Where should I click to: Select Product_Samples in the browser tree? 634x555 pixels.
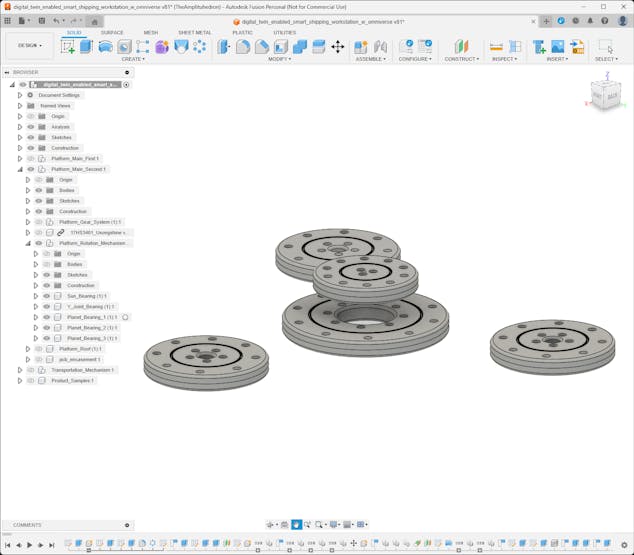72,380
